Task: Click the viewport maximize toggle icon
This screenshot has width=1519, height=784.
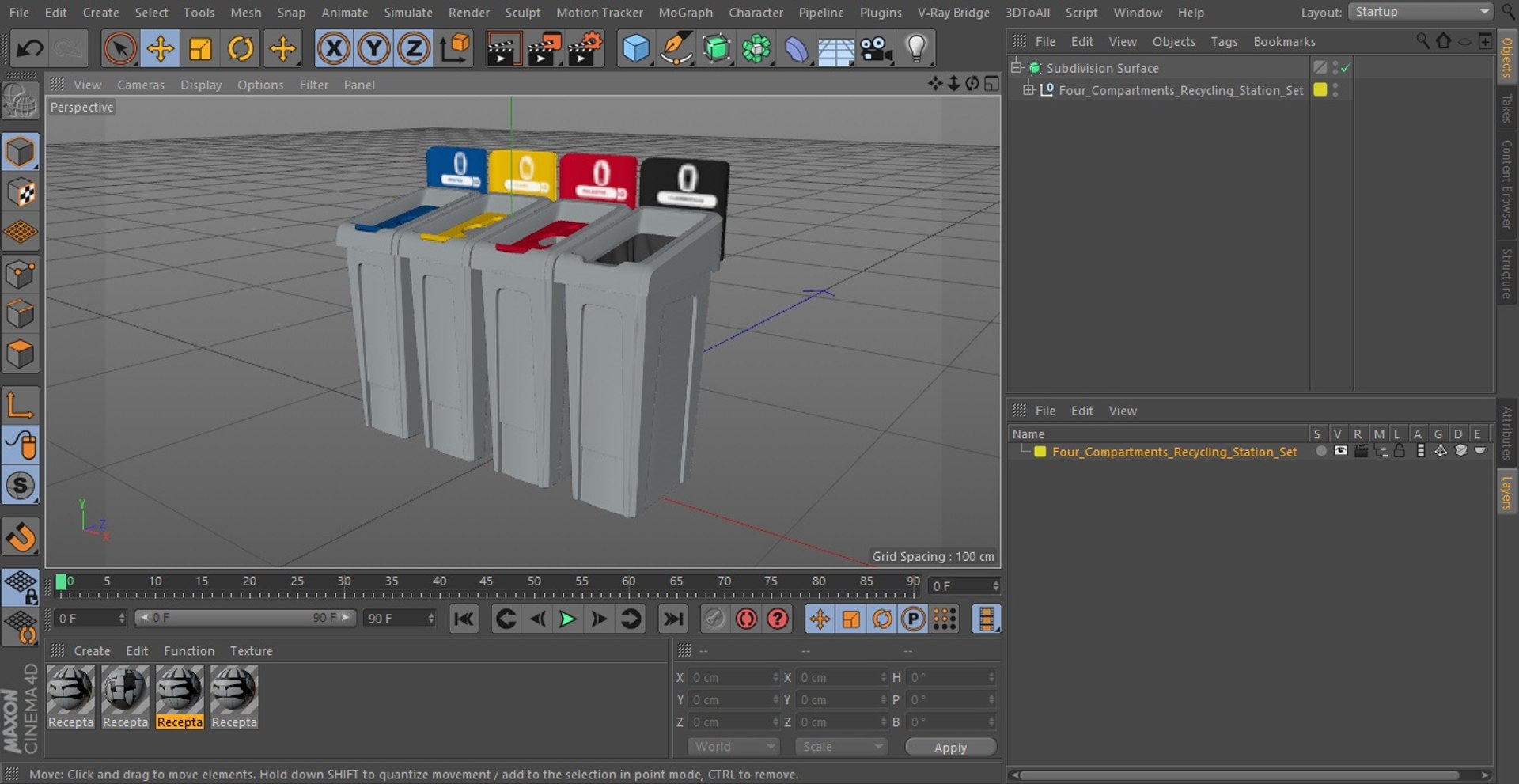Action: 991,84
